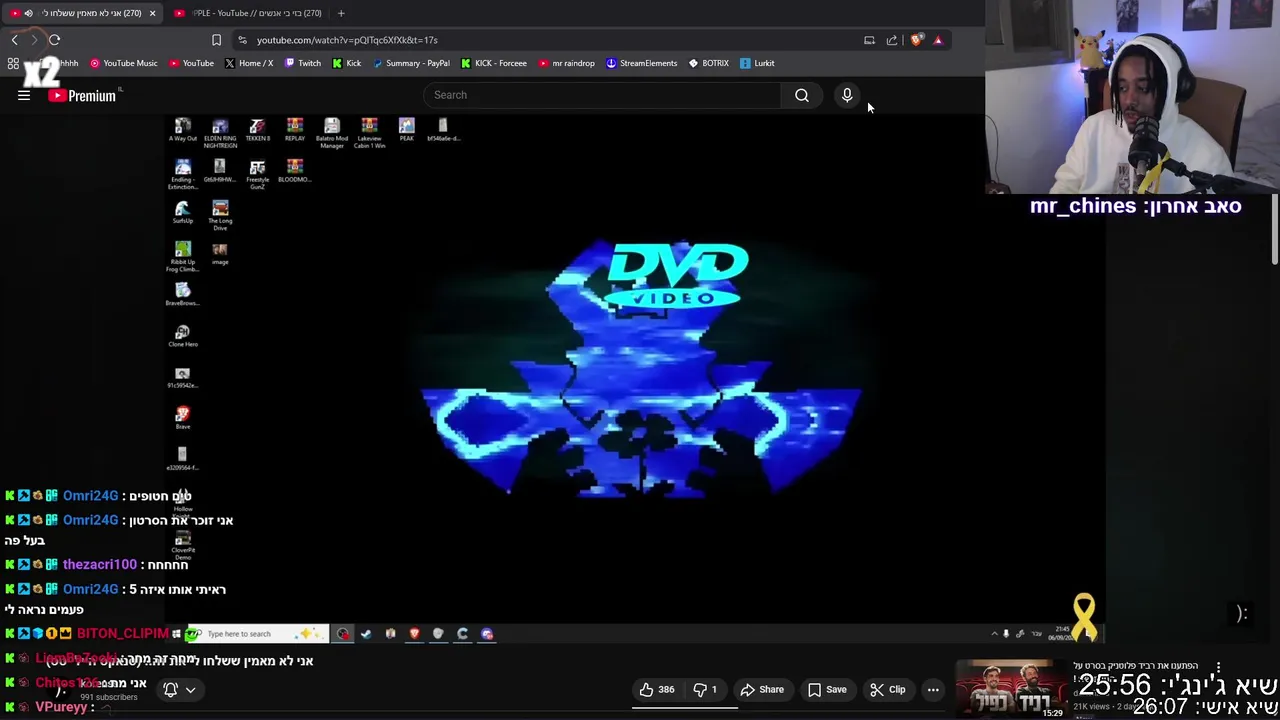Select the A Way Out desktop icon
1280x720 pixels.
click(x=183, y=130)
